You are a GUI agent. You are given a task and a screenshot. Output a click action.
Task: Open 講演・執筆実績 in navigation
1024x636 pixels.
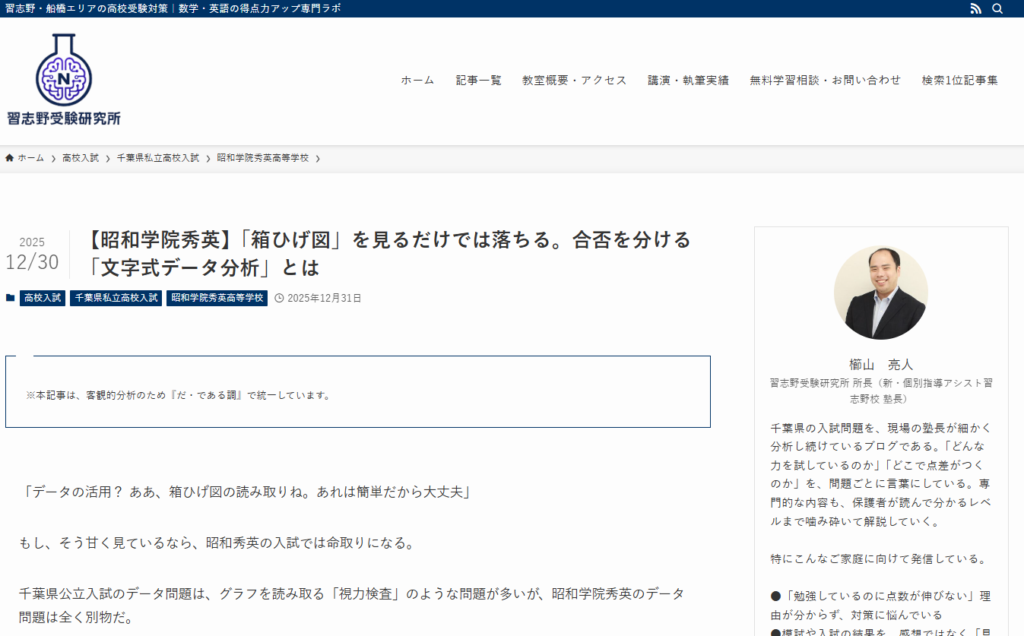[x=688, y=80]
